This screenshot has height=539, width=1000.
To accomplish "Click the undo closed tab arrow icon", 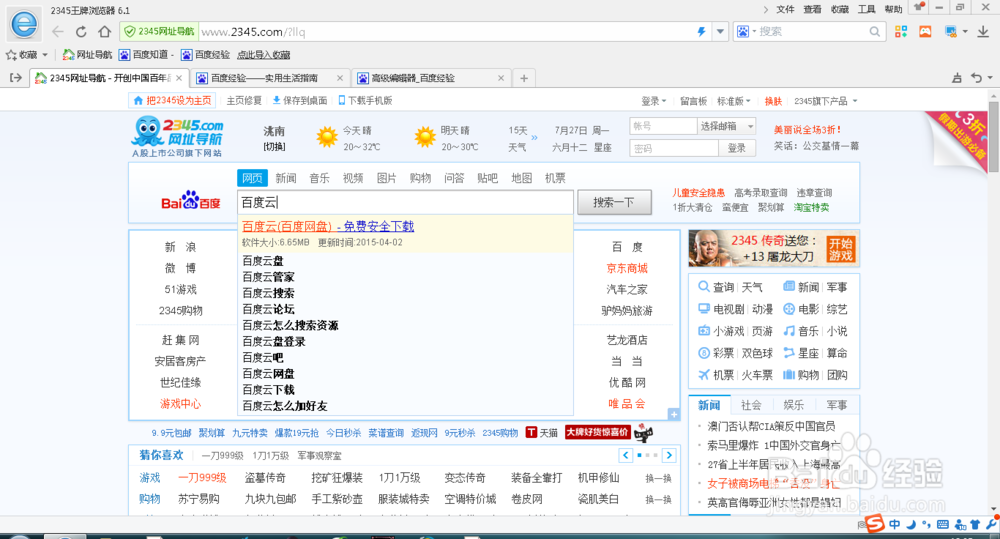I will pos(976,77).
